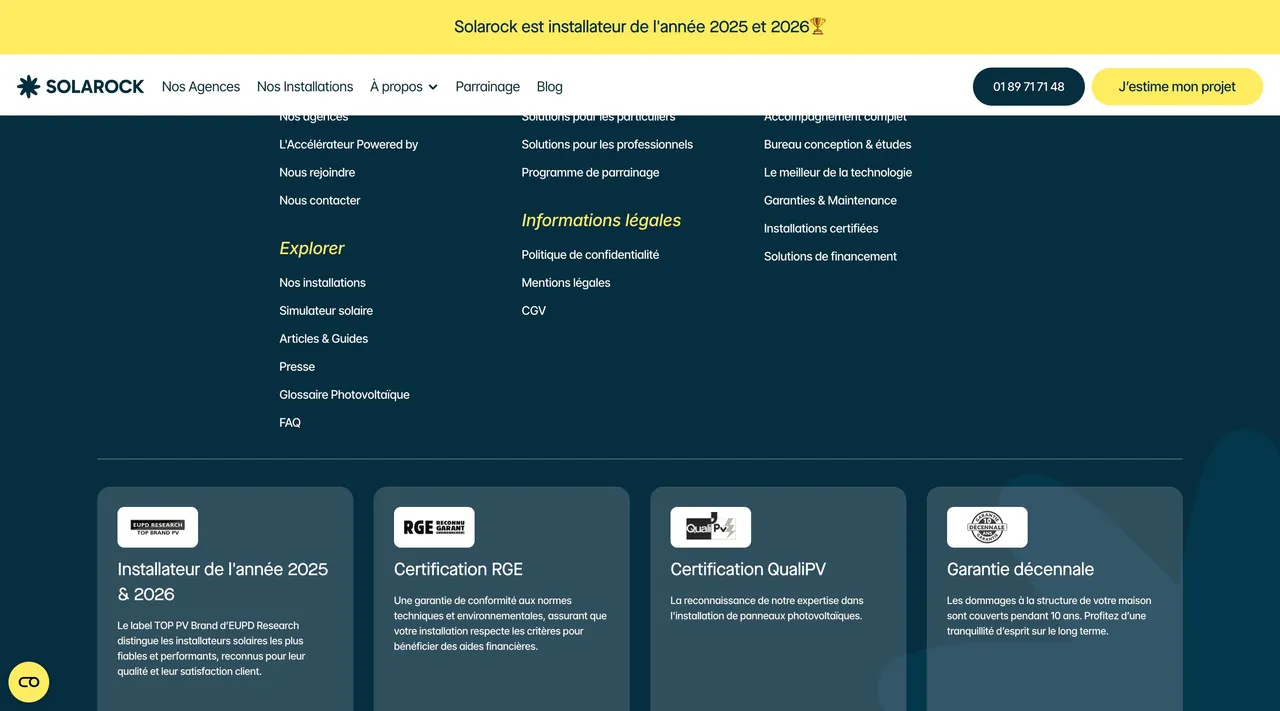Call the 01 89 71 71 48 button

pos(1029,87)
